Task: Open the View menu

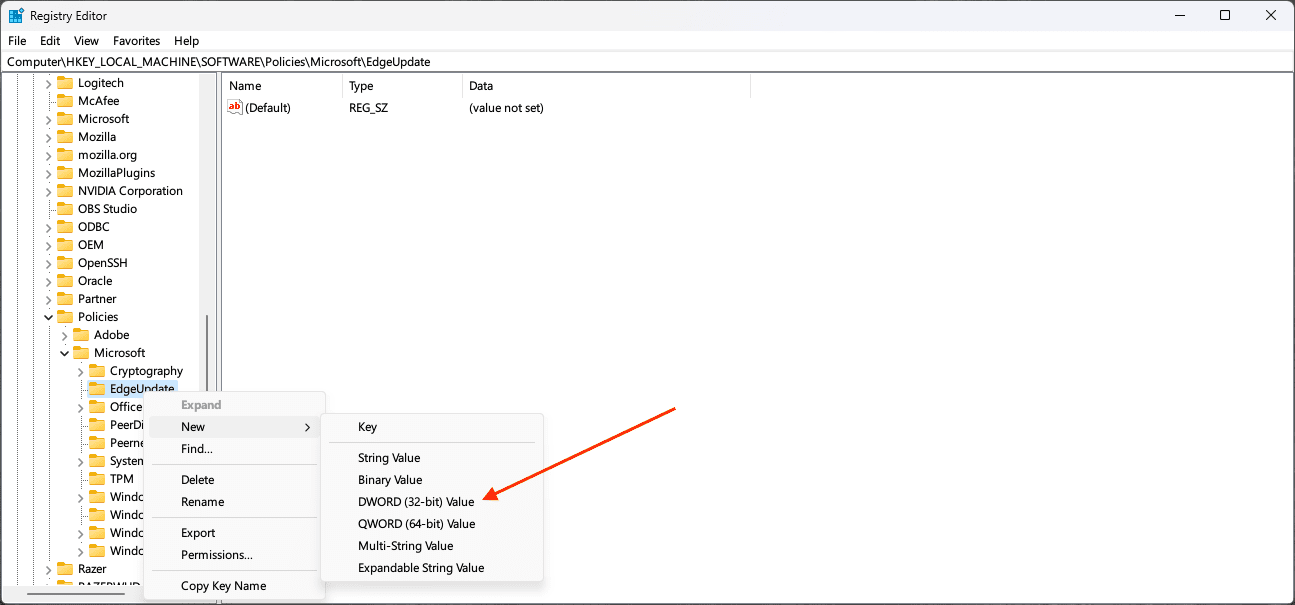Action: pos(86,41)
